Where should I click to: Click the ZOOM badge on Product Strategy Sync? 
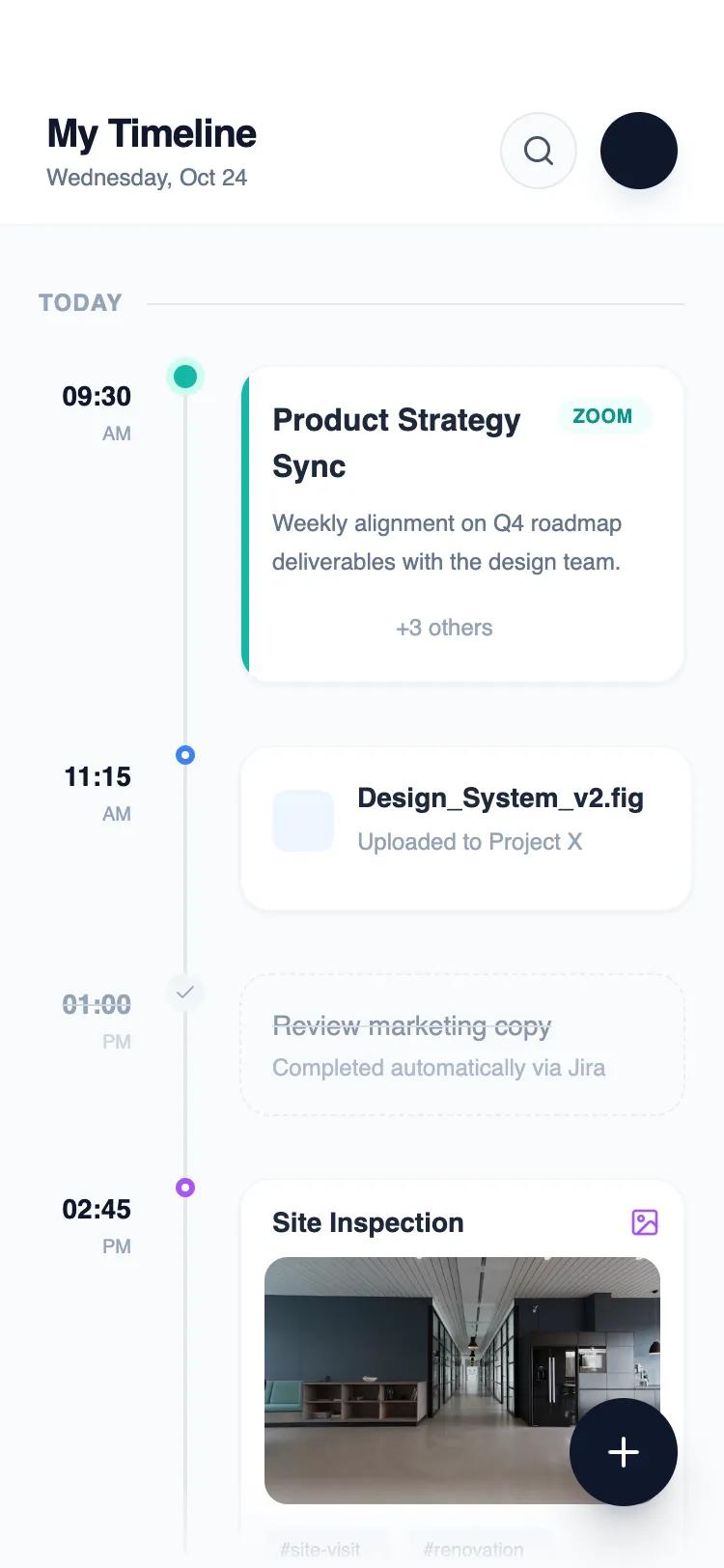tap(603, 416)
